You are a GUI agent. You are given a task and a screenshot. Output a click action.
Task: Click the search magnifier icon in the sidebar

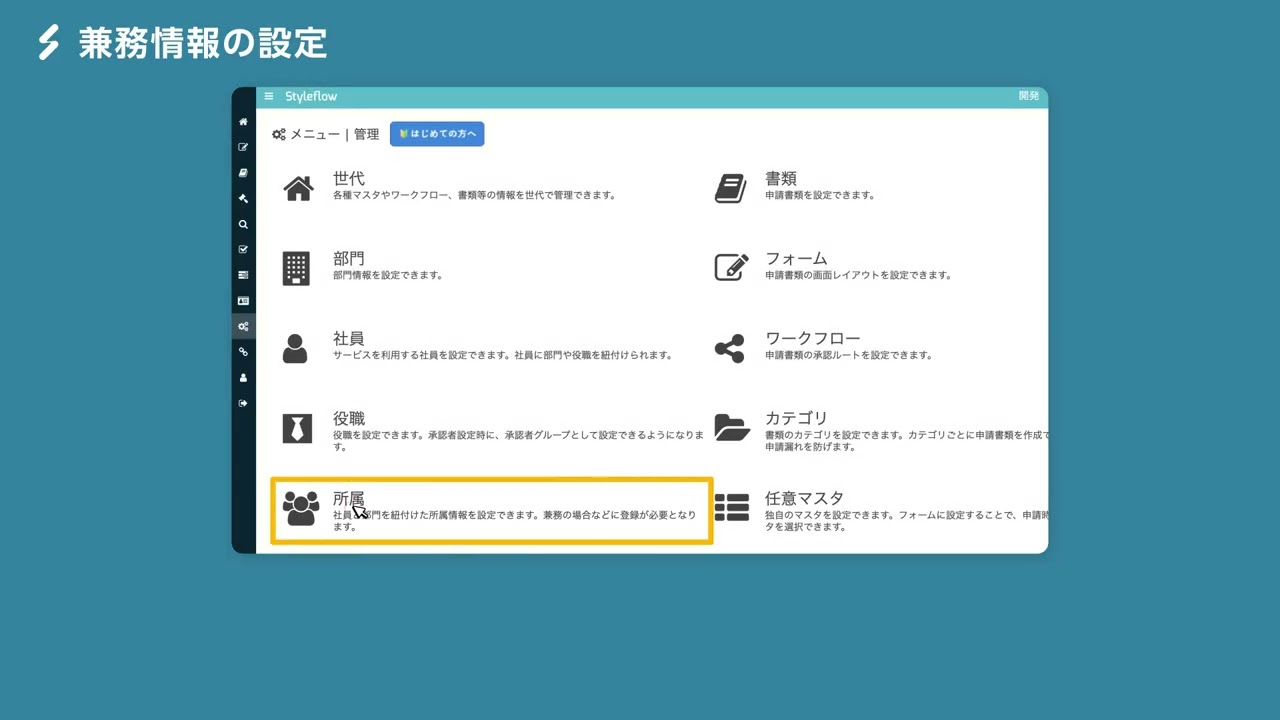(243, 224)
